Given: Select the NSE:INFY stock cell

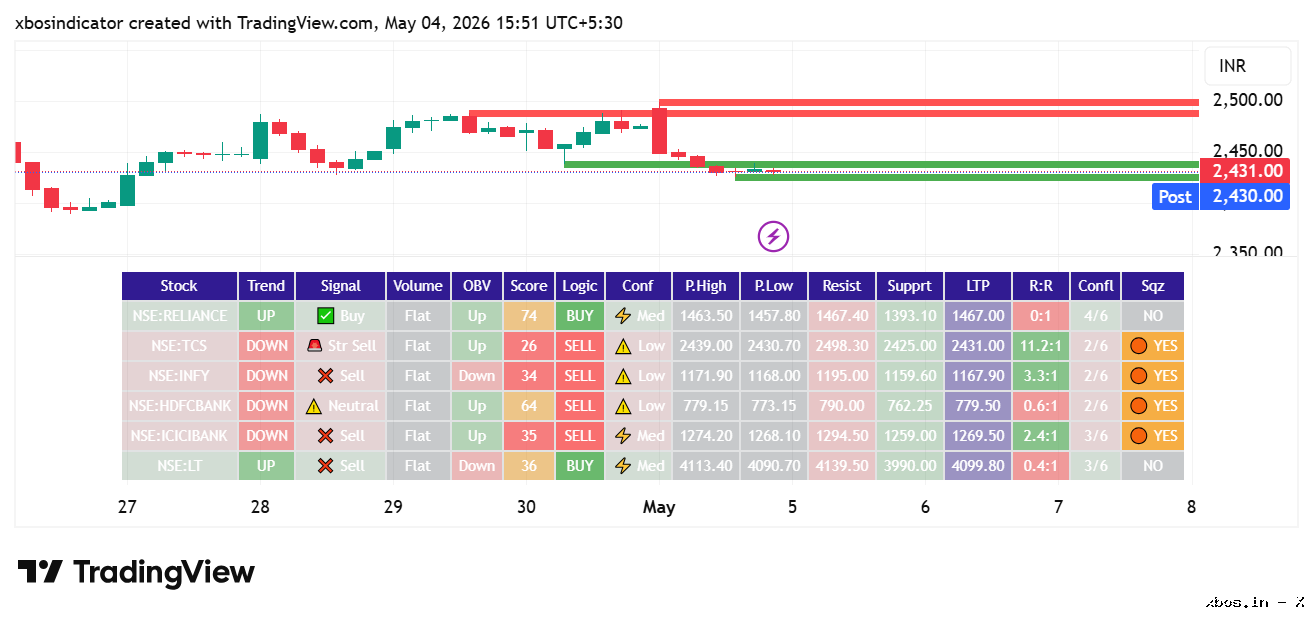Looking at the screenshot, I should [179, 376].
